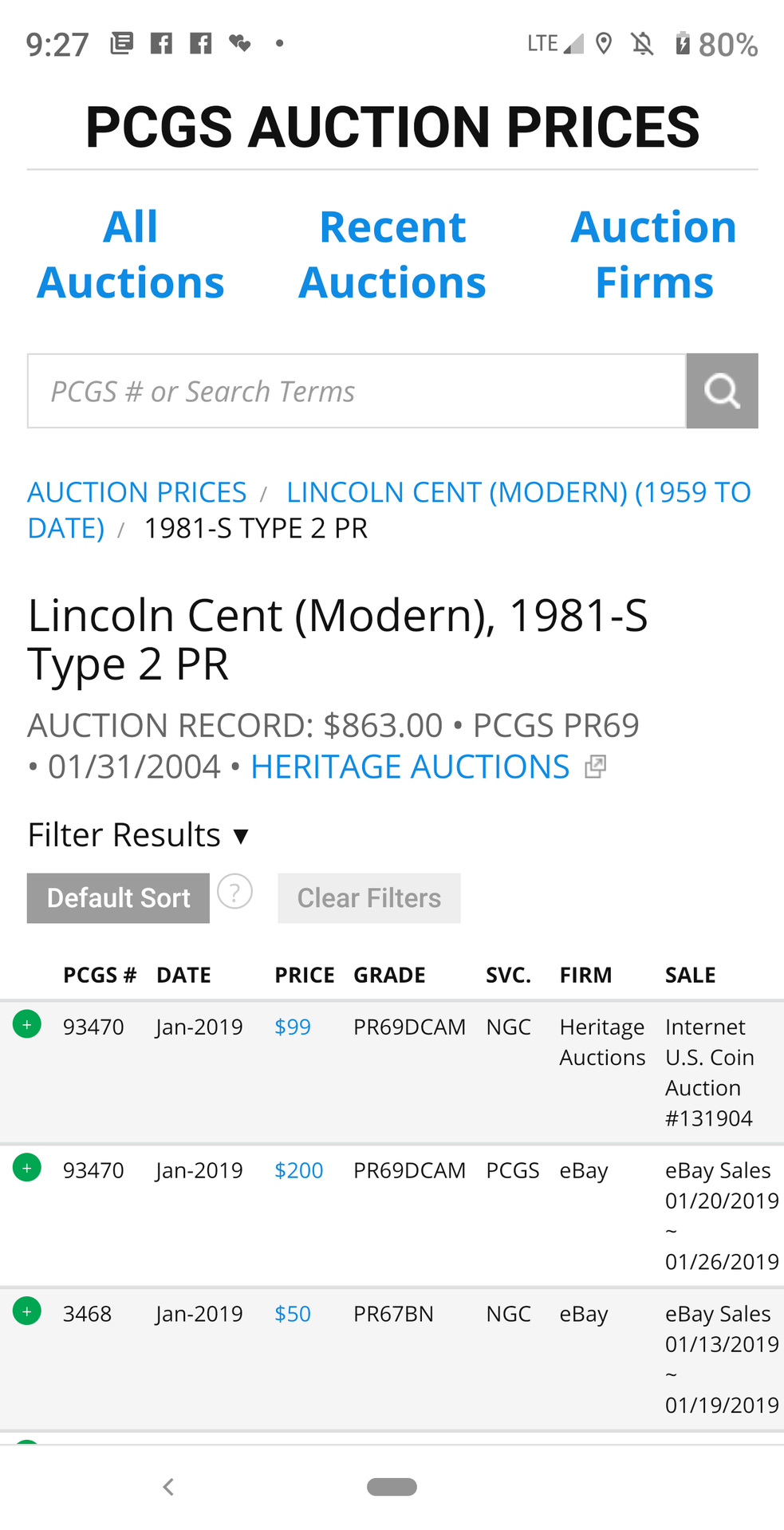This screenshot has width=784, height=1530.
Task: Switch to Recent Auctions tab
Action: pos(392,254)
